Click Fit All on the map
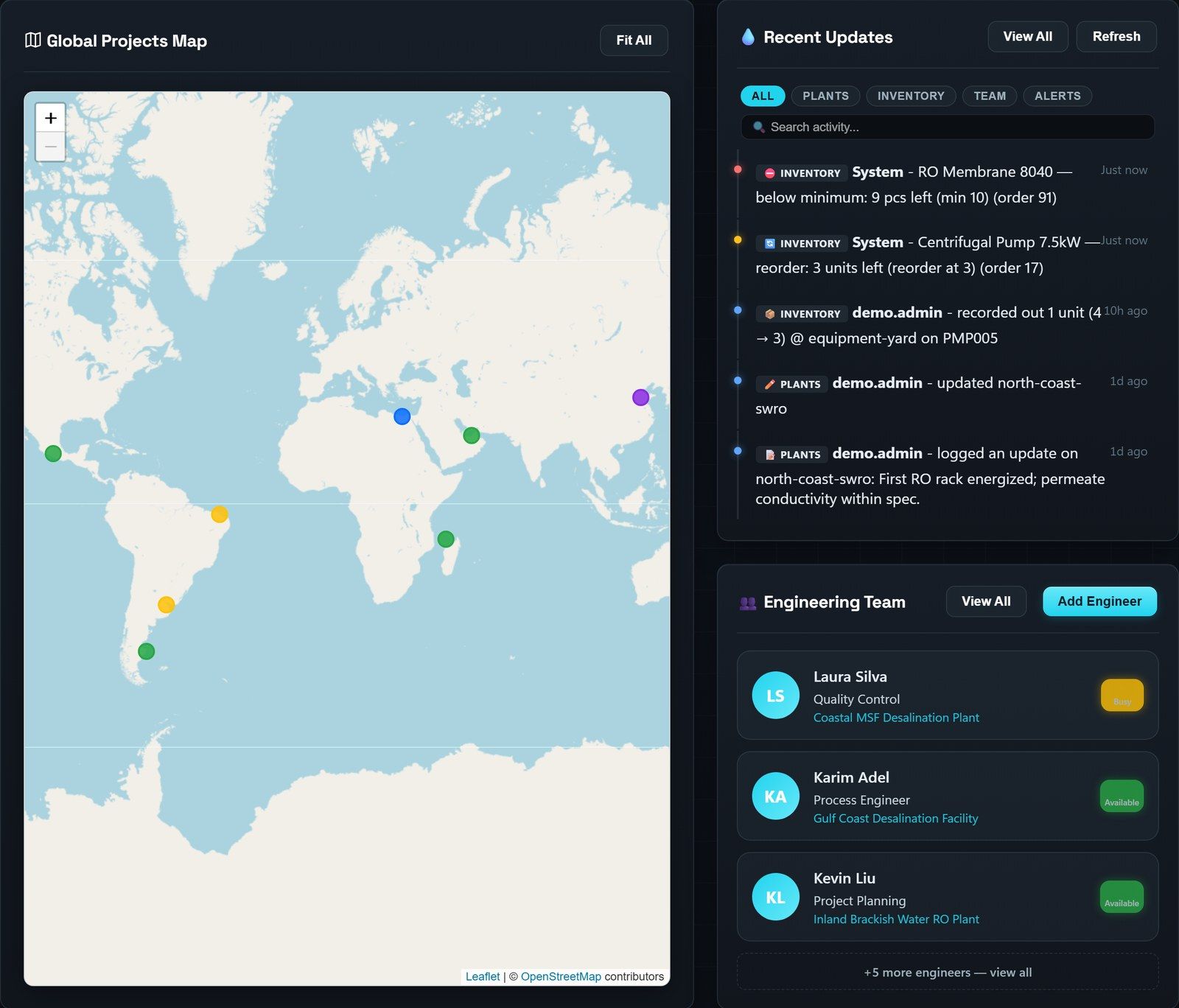This screenshot has height=1008, width=1179. tap(634, 41)
